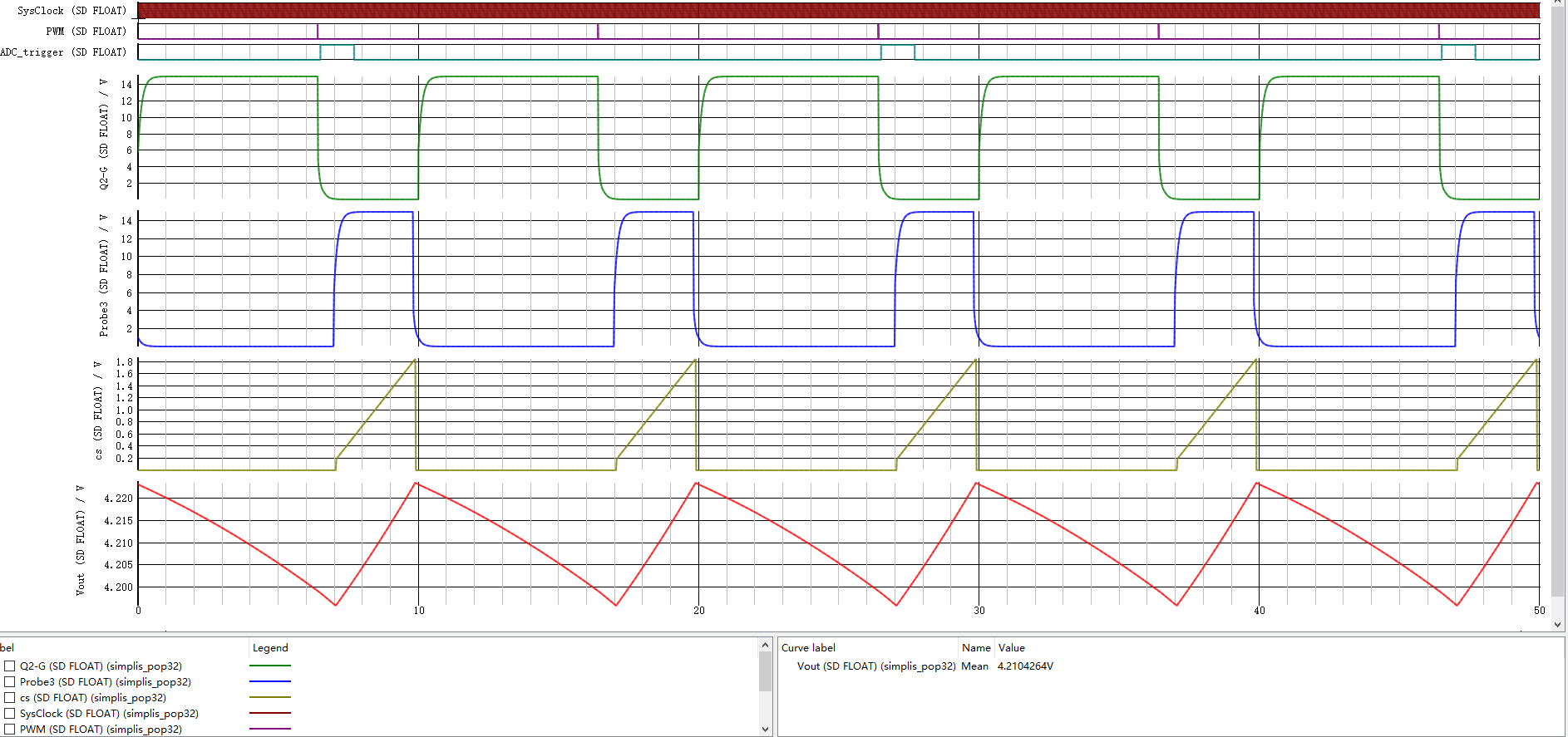Click the x-axis tick label 20
Image resolution: width=1568 pixels, height=737 pixels.
[699, 611]
